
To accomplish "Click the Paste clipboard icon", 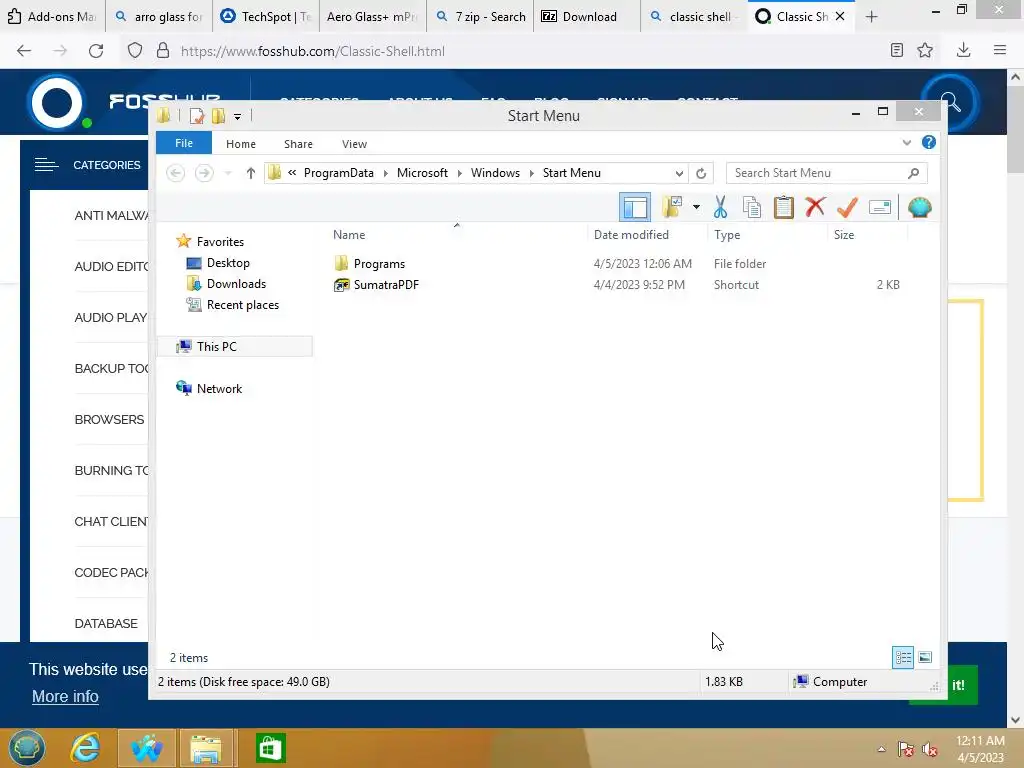I will pyautogui.click(x=784, y=208).
